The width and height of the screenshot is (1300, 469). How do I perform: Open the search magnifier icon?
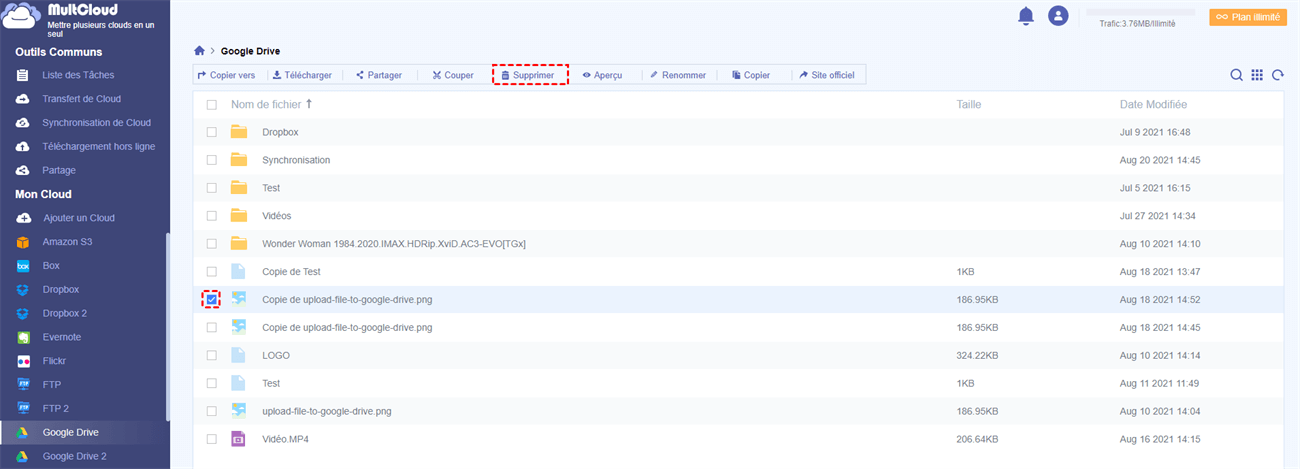coord(1237,75)
